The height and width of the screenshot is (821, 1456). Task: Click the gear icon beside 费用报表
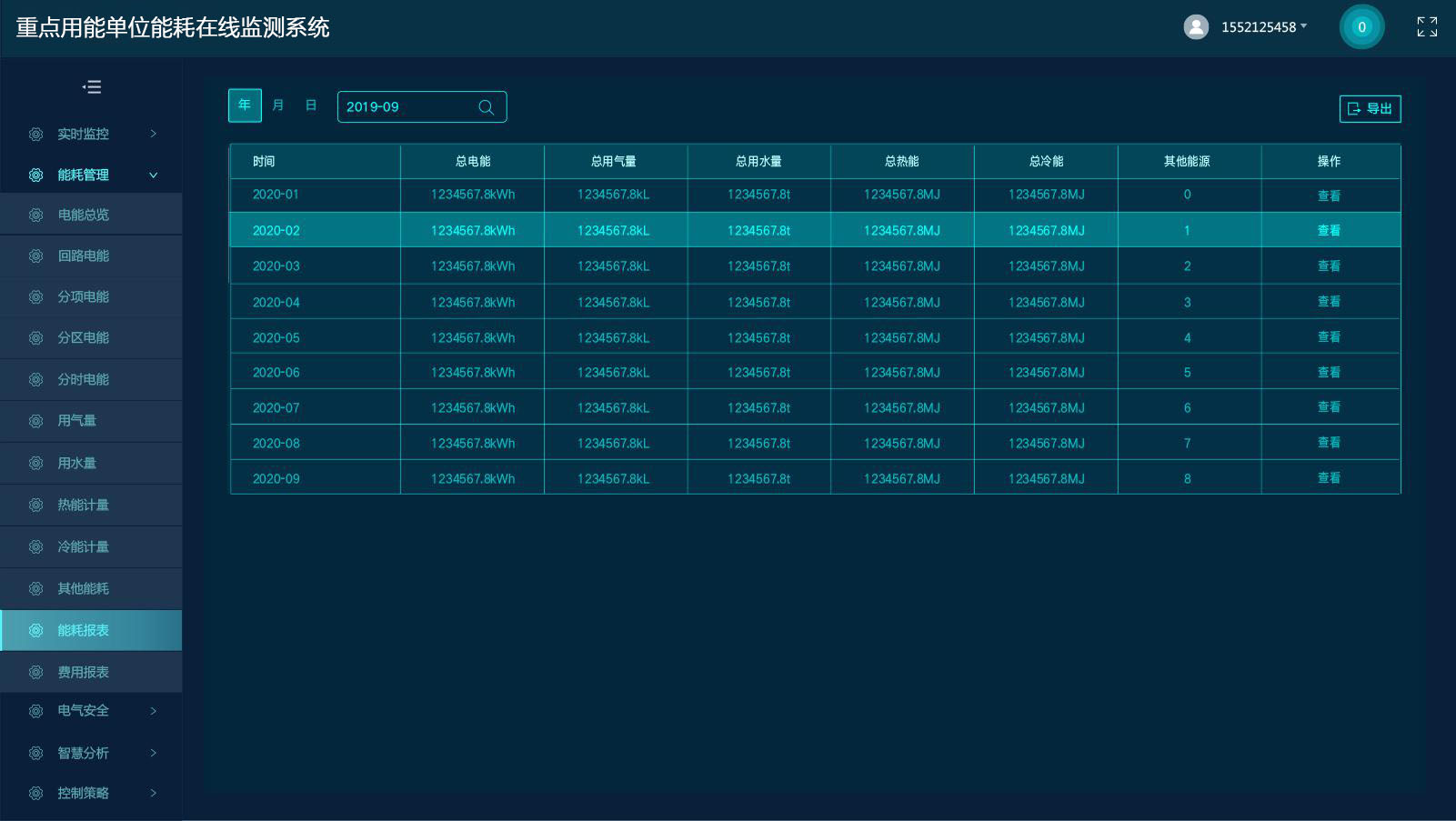coord(35,673)
